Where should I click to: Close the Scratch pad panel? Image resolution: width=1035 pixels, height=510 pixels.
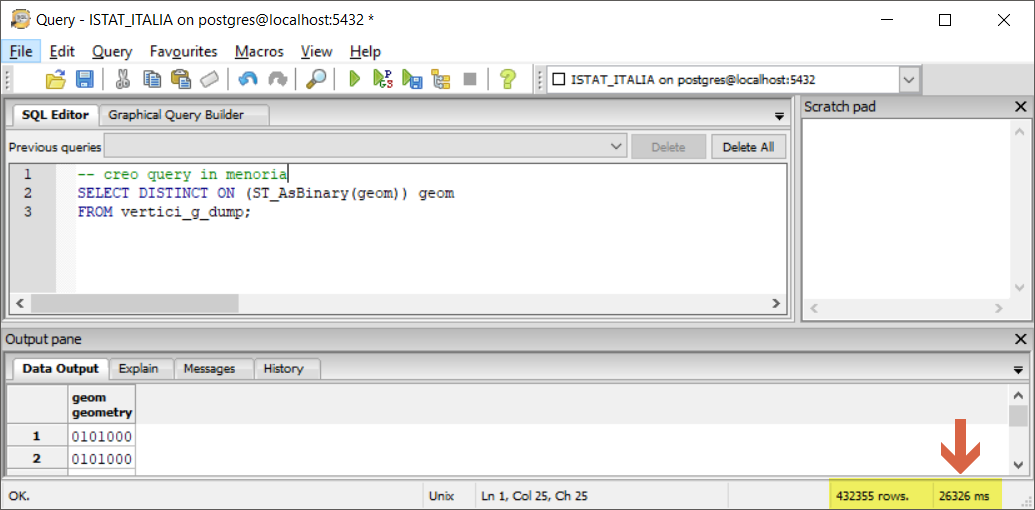tap(1020, 107)
